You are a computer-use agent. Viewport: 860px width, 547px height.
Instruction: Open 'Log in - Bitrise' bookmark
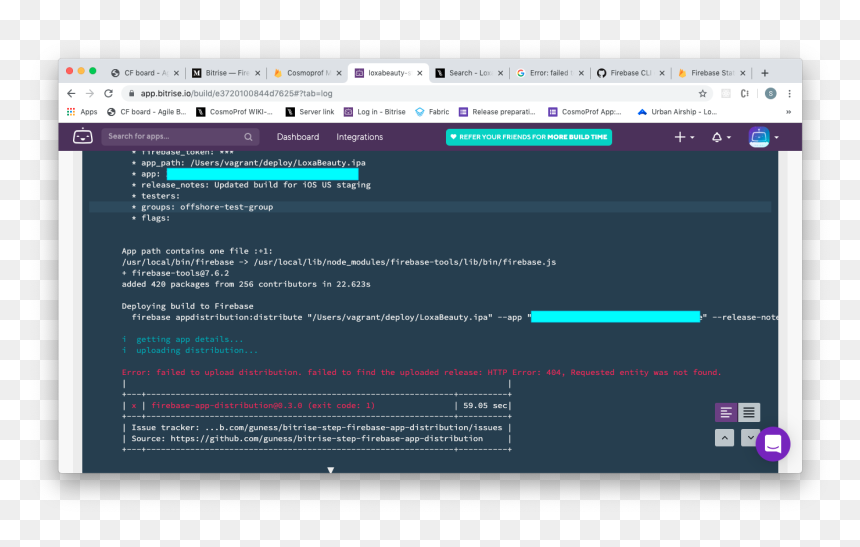click(375, 112)
